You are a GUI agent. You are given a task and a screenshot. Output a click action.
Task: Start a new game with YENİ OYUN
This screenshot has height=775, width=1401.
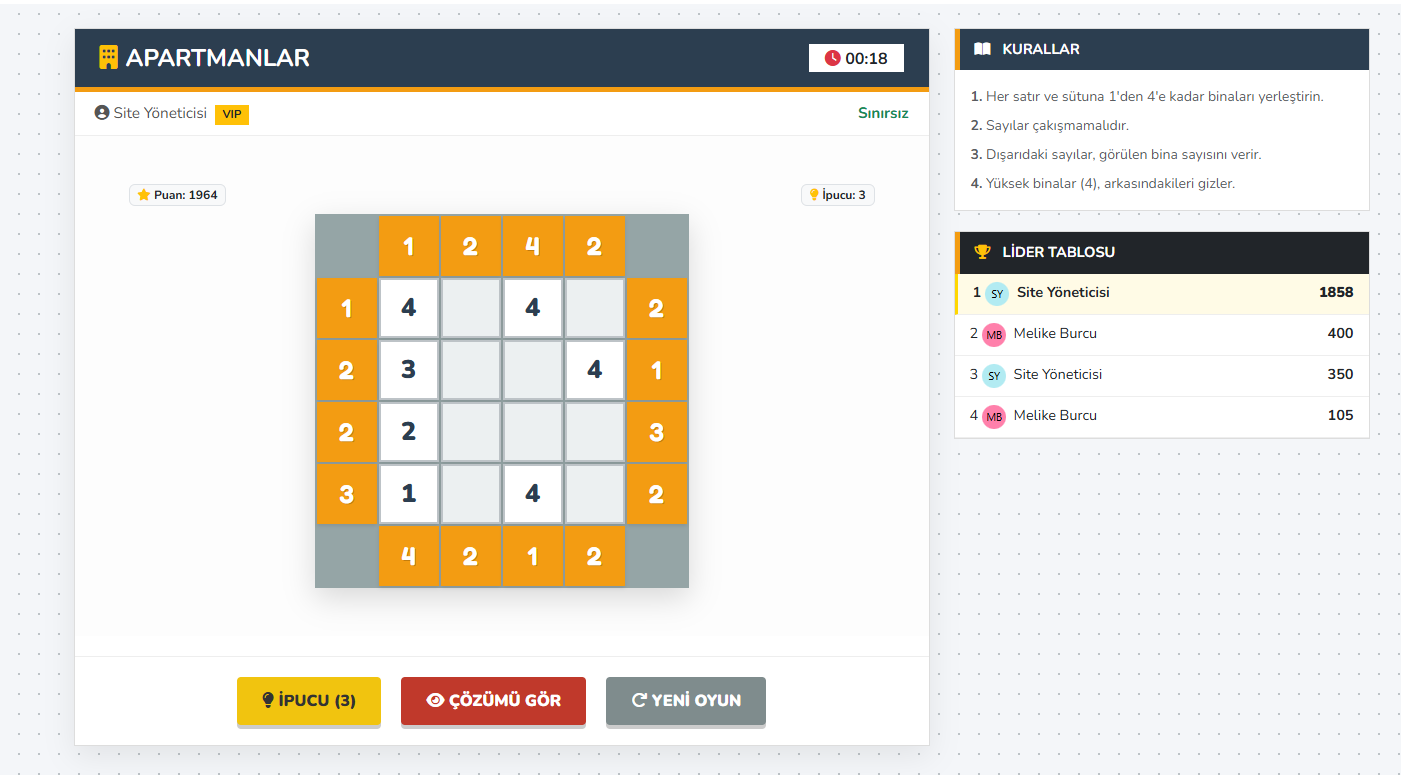[686, 700]
